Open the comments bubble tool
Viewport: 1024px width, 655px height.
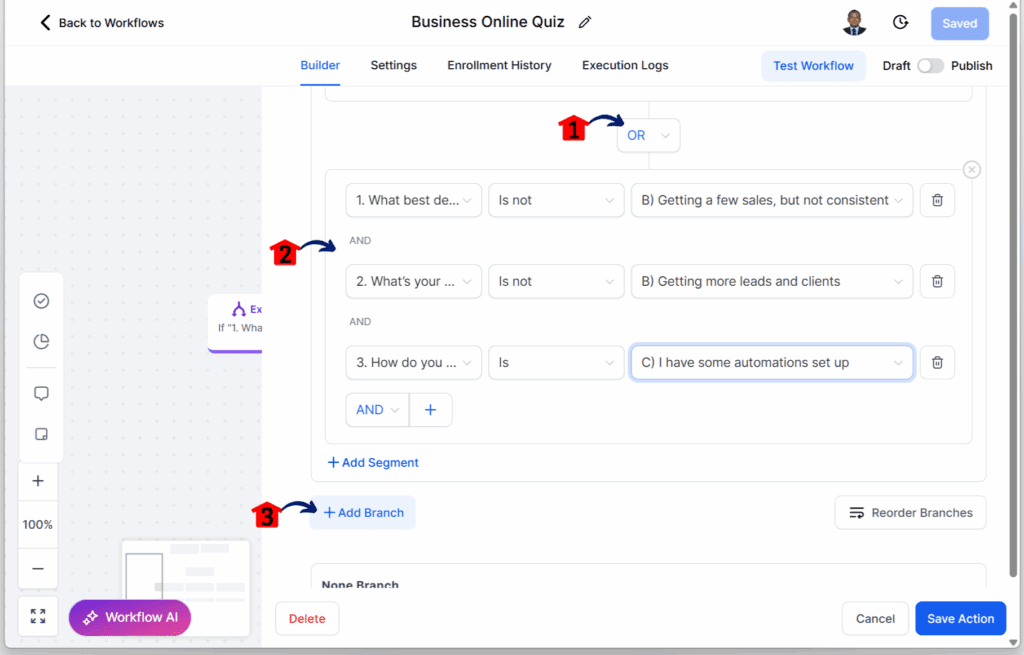tap(41, 394)
